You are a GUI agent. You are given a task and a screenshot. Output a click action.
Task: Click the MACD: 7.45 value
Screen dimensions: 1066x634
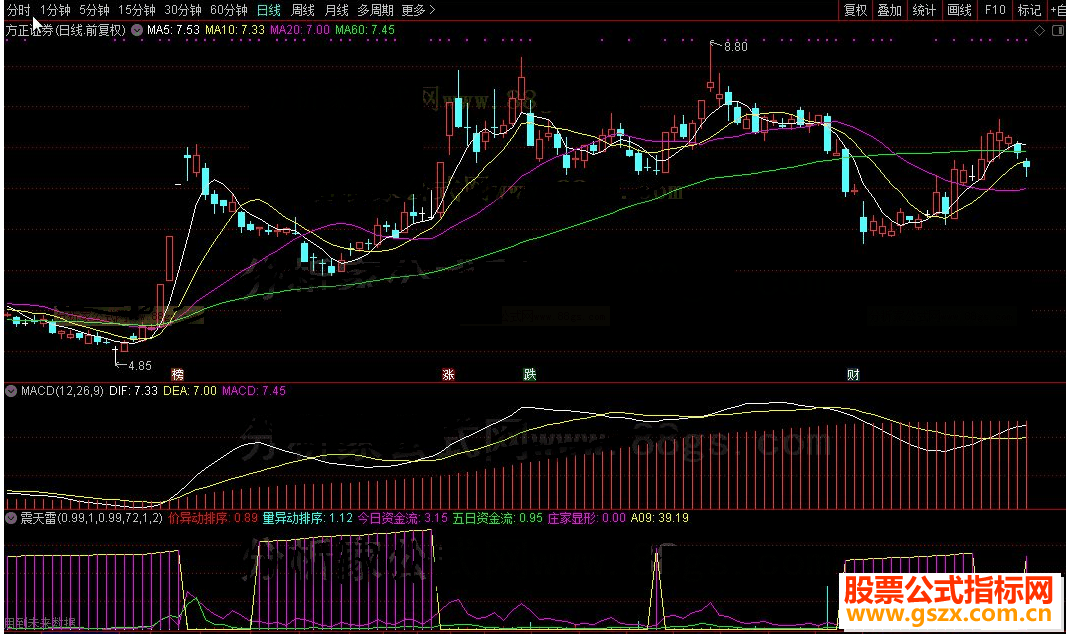click(x=254, y=391)
